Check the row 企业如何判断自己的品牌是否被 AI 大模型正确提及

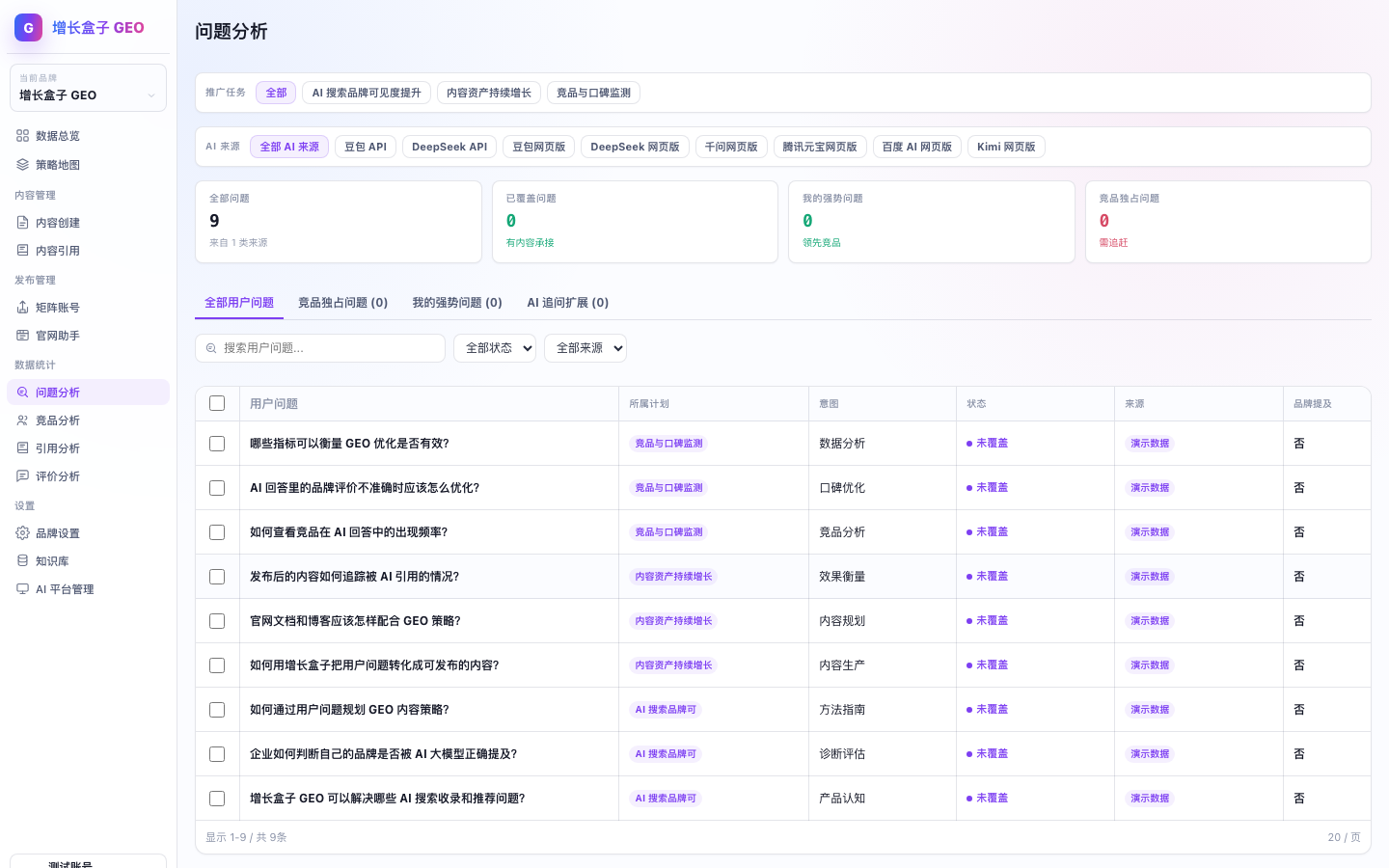(x=217, y=754)
